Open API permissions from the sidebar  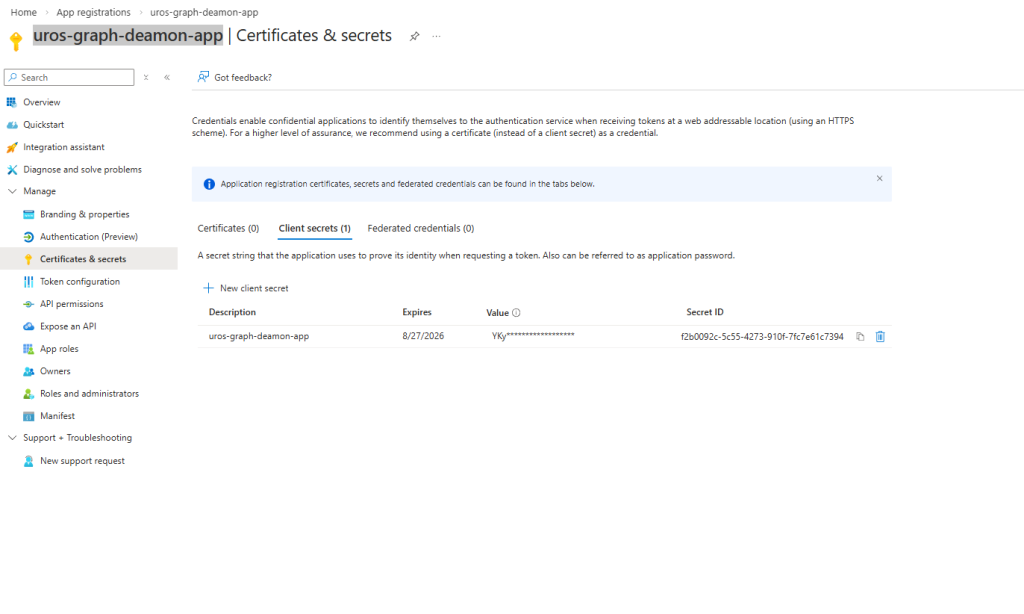[x=71, y=304]
